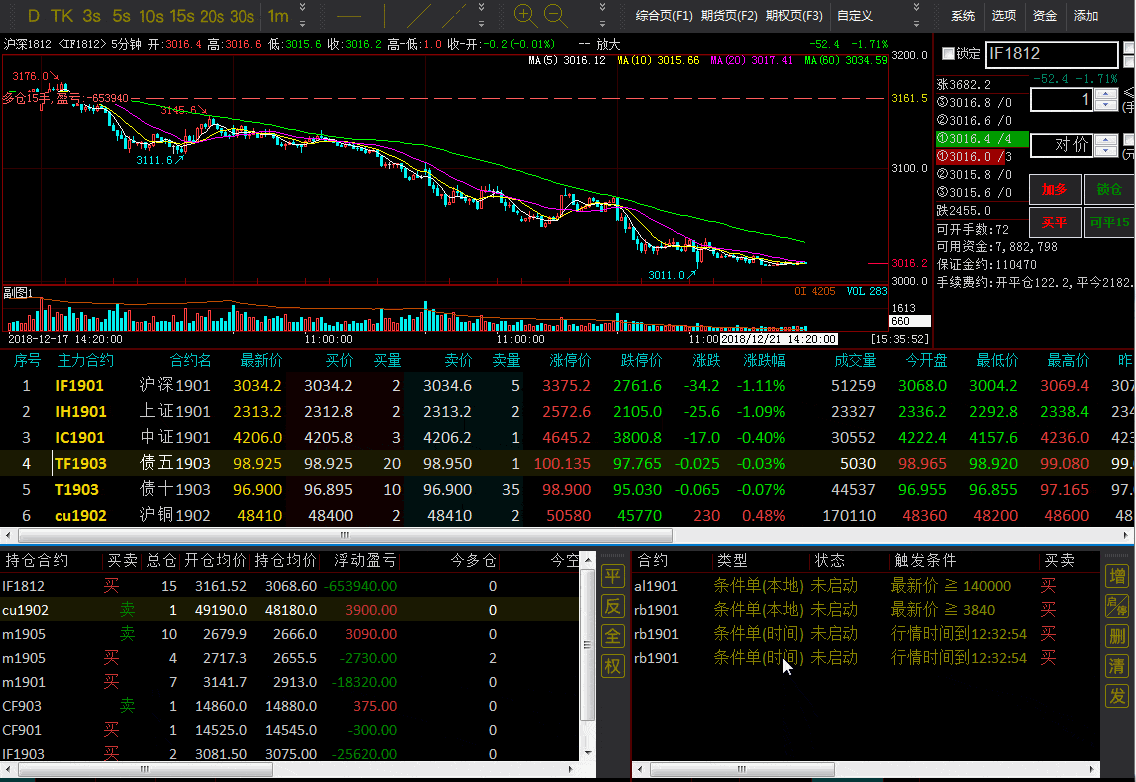Open the 综合页(F1) tab
The image size is (1136, 782).
pos(664,16)
